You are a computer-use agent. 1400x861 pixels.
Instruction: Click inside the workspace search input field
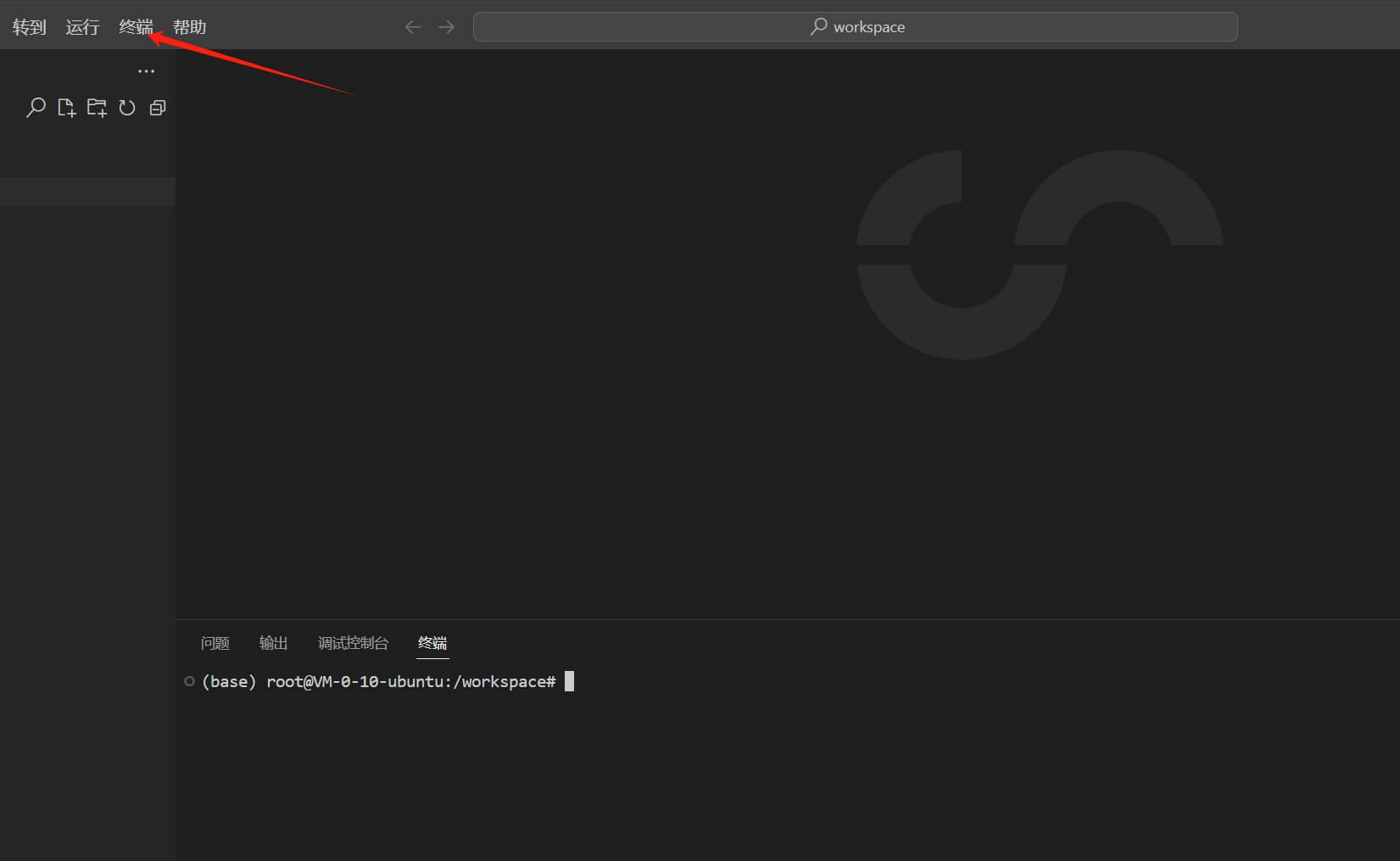933,26
